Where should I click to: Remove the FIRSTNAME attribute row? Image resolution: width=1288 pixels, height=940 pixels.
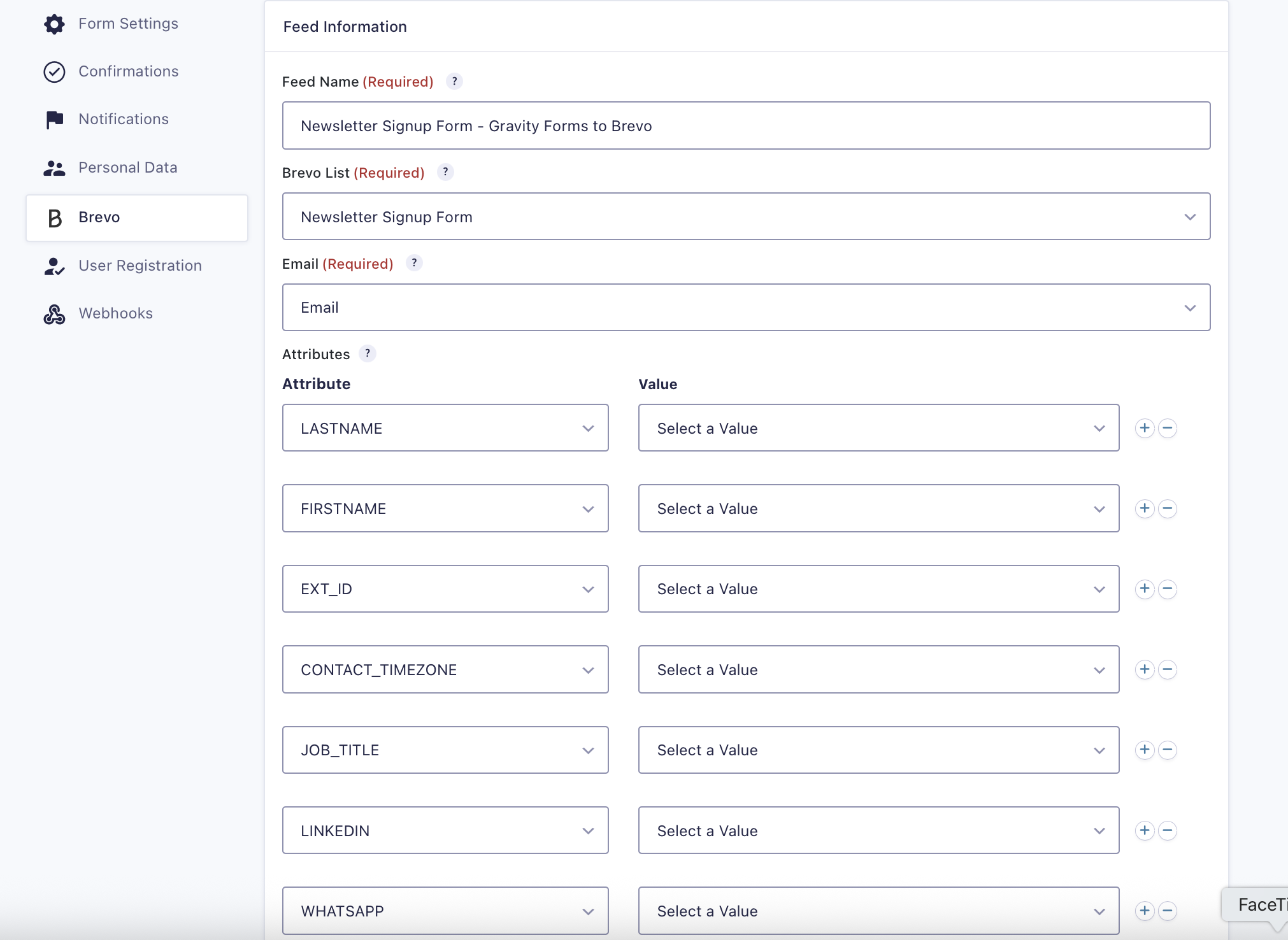click(x=1168, y=508)
